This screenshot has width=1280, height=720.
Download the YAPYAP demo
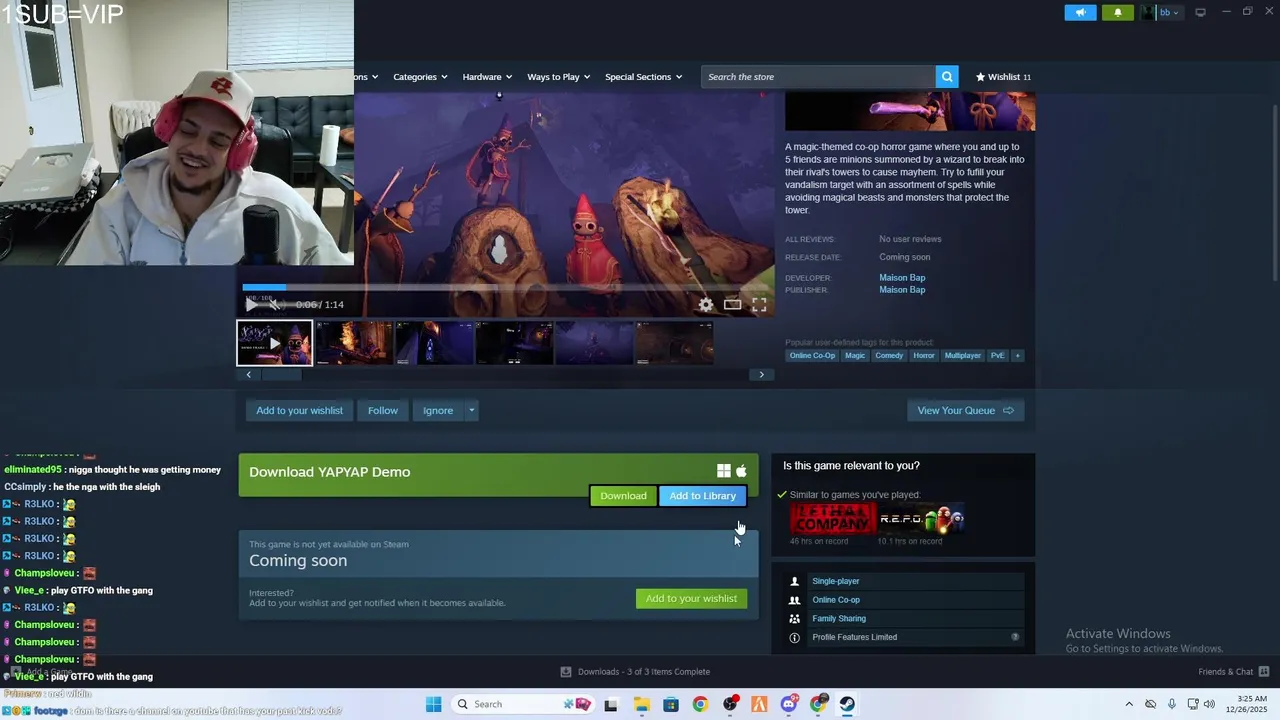click(x=623, y=496)
